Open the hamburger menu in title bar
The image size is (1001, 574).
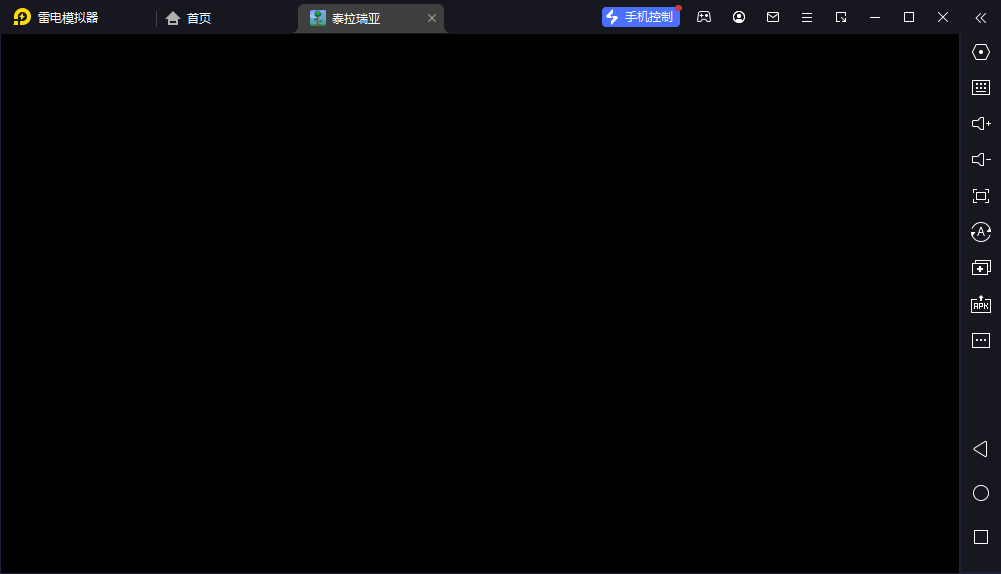pos(807,17)
